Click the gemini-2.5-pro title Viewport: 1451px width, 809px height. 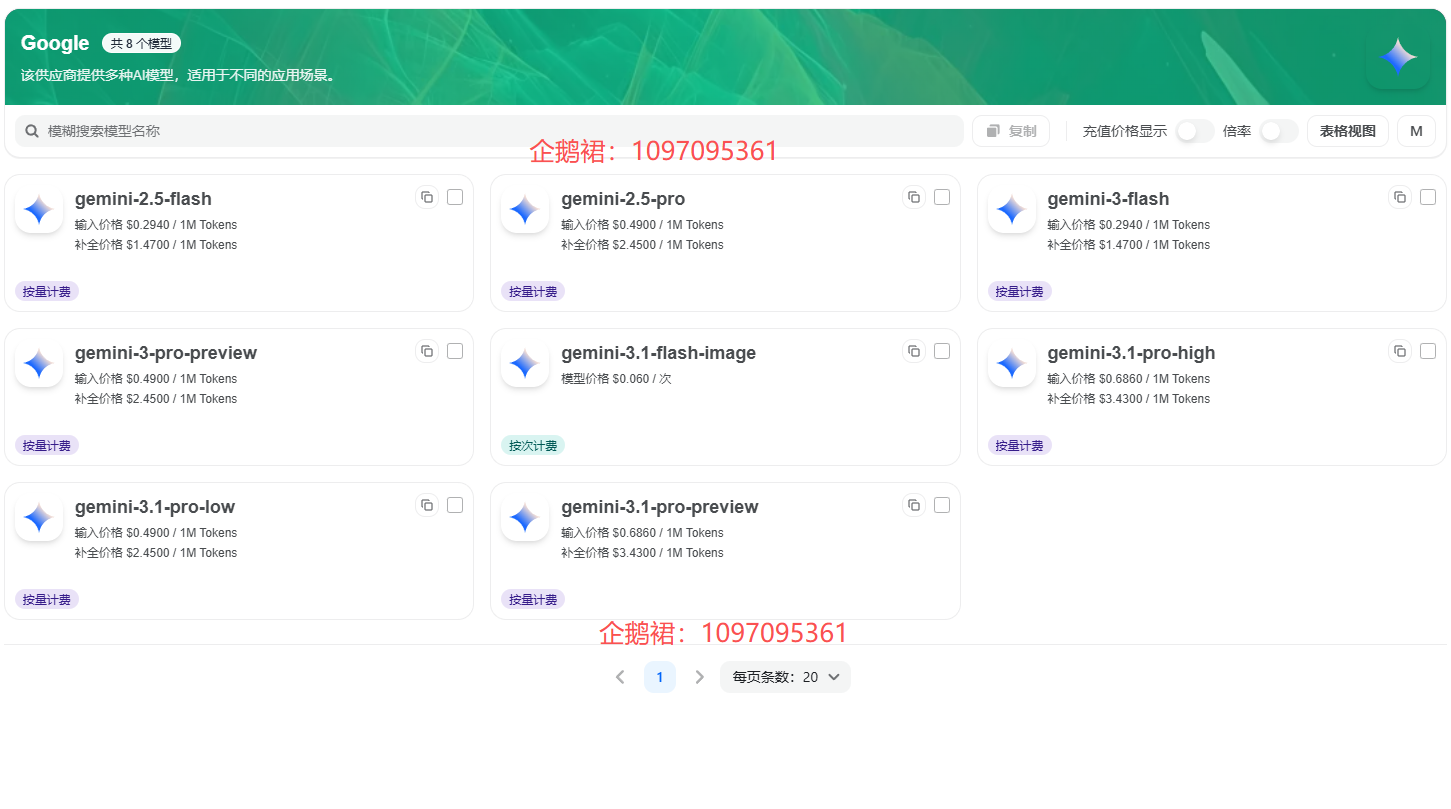[x=623, y=199]
